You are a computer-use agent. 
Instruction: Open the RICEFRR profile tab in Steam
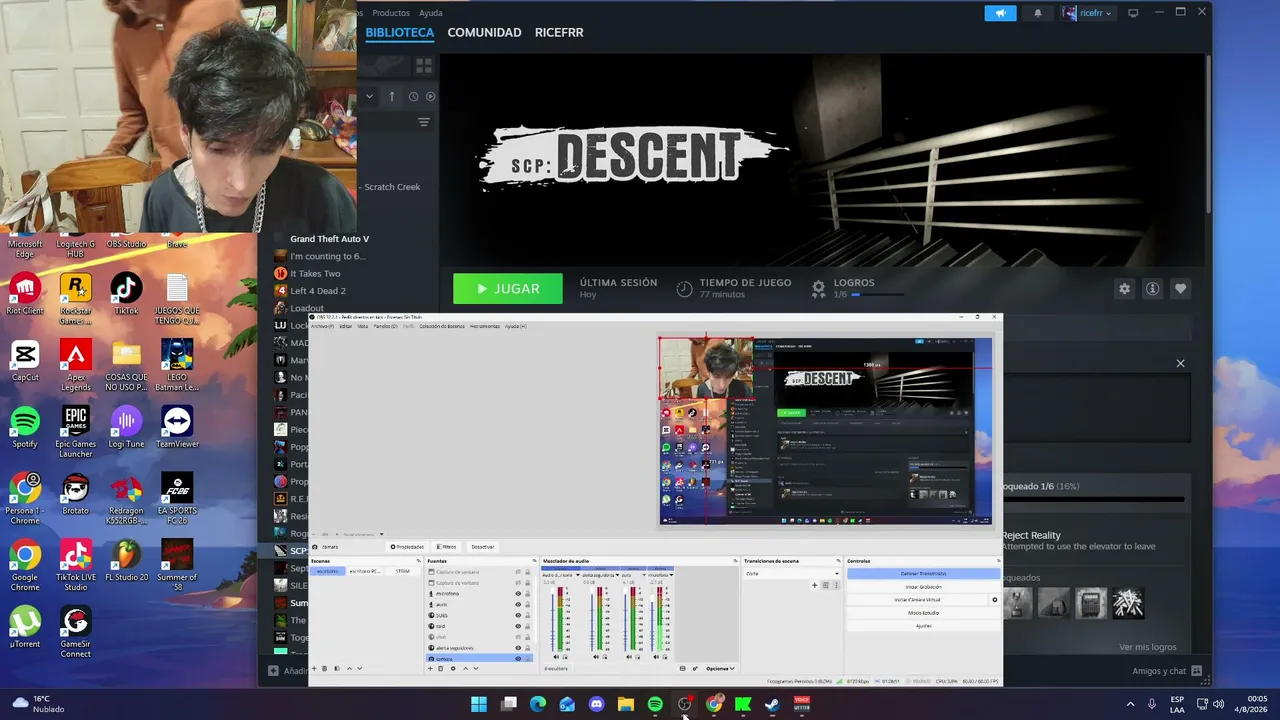[559, 33]
